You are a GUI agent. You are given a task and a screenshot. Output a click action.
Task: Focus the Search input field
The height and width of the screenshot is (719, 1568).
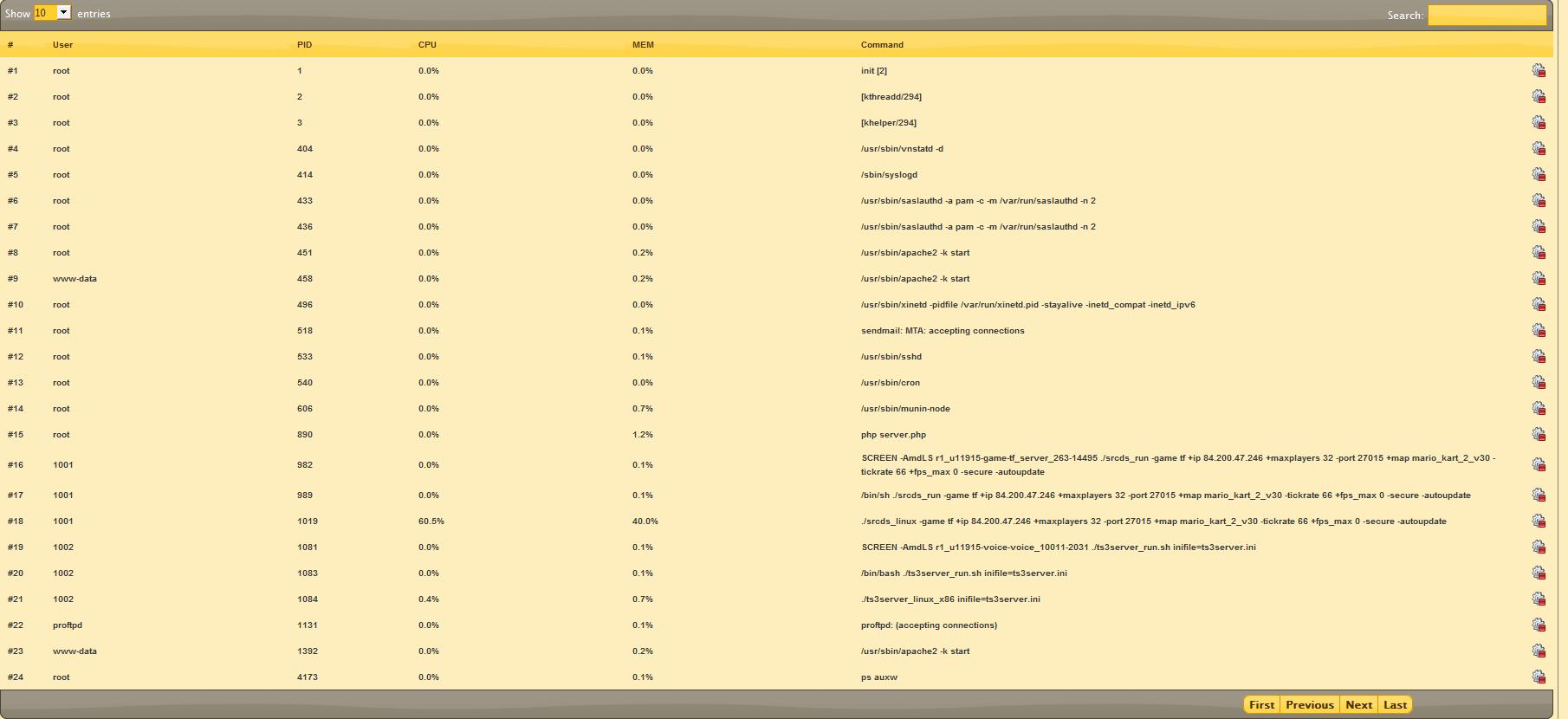click(1487, 15)
